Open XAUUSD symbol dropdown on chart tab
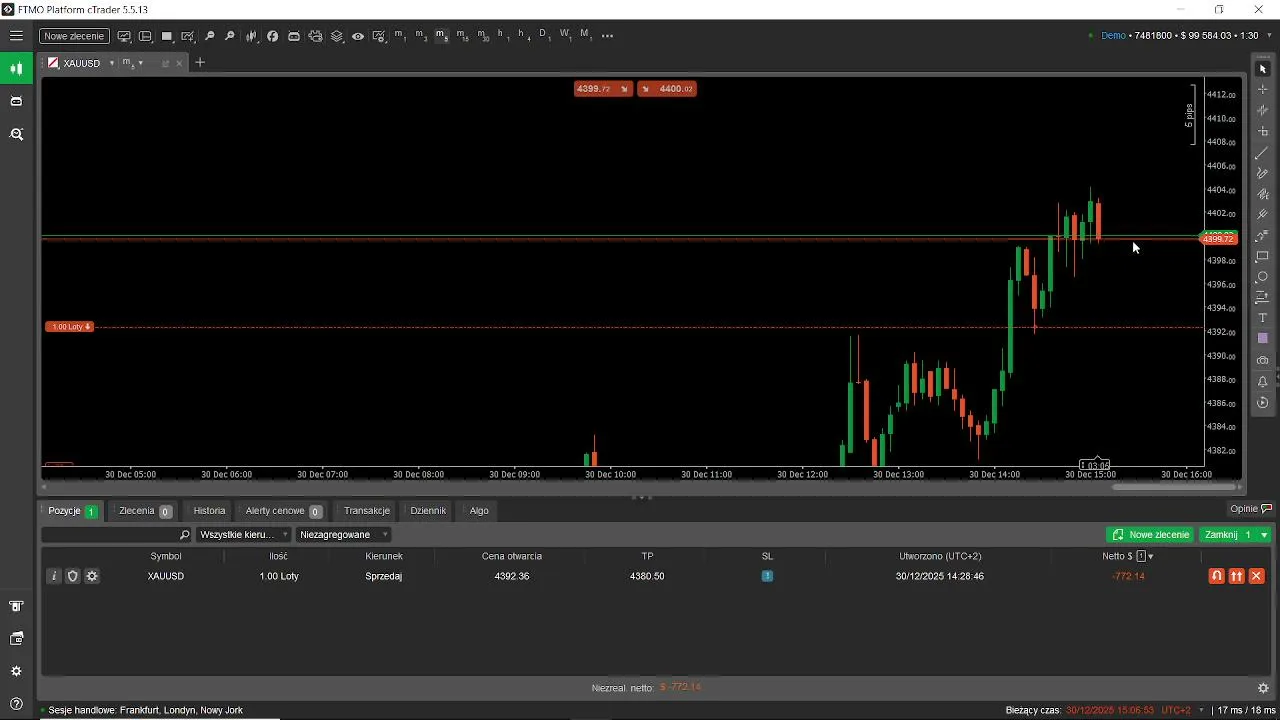Viewport: 1280px width, 720px height. tap(111, 63)
